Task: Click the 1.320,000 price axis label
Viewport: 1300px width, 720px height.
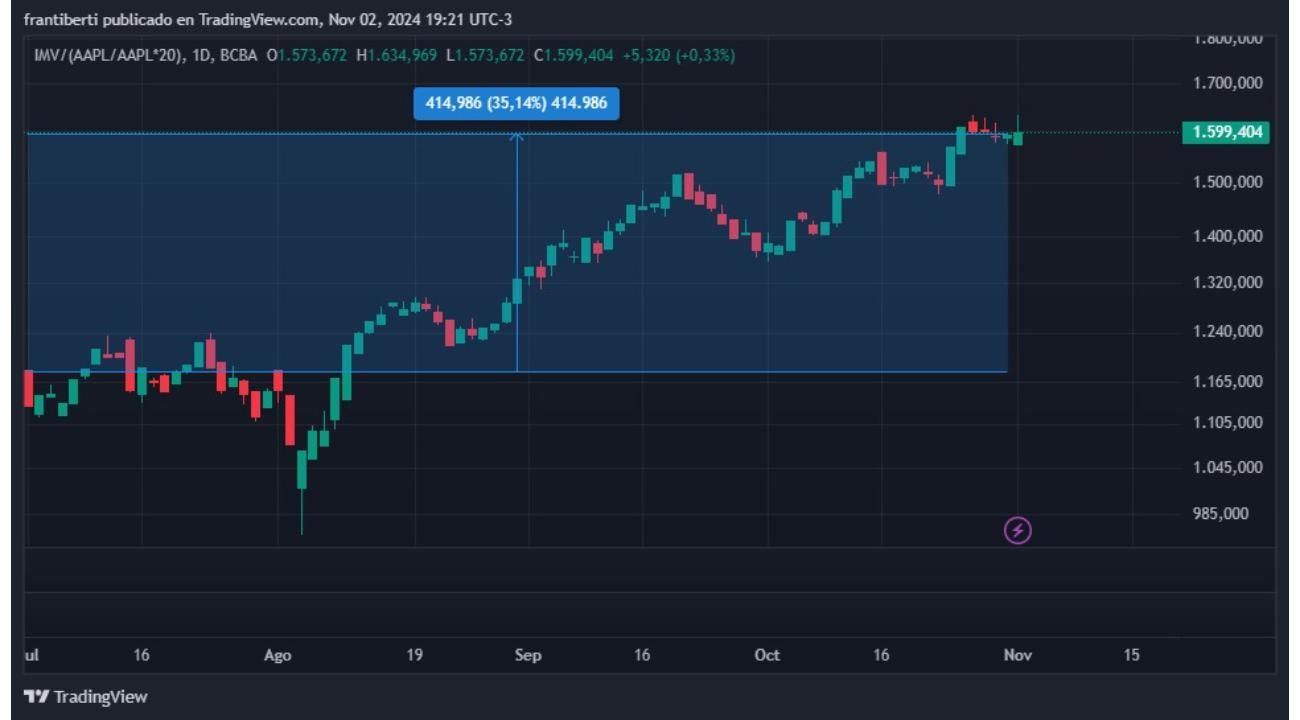Action: 1227,282
